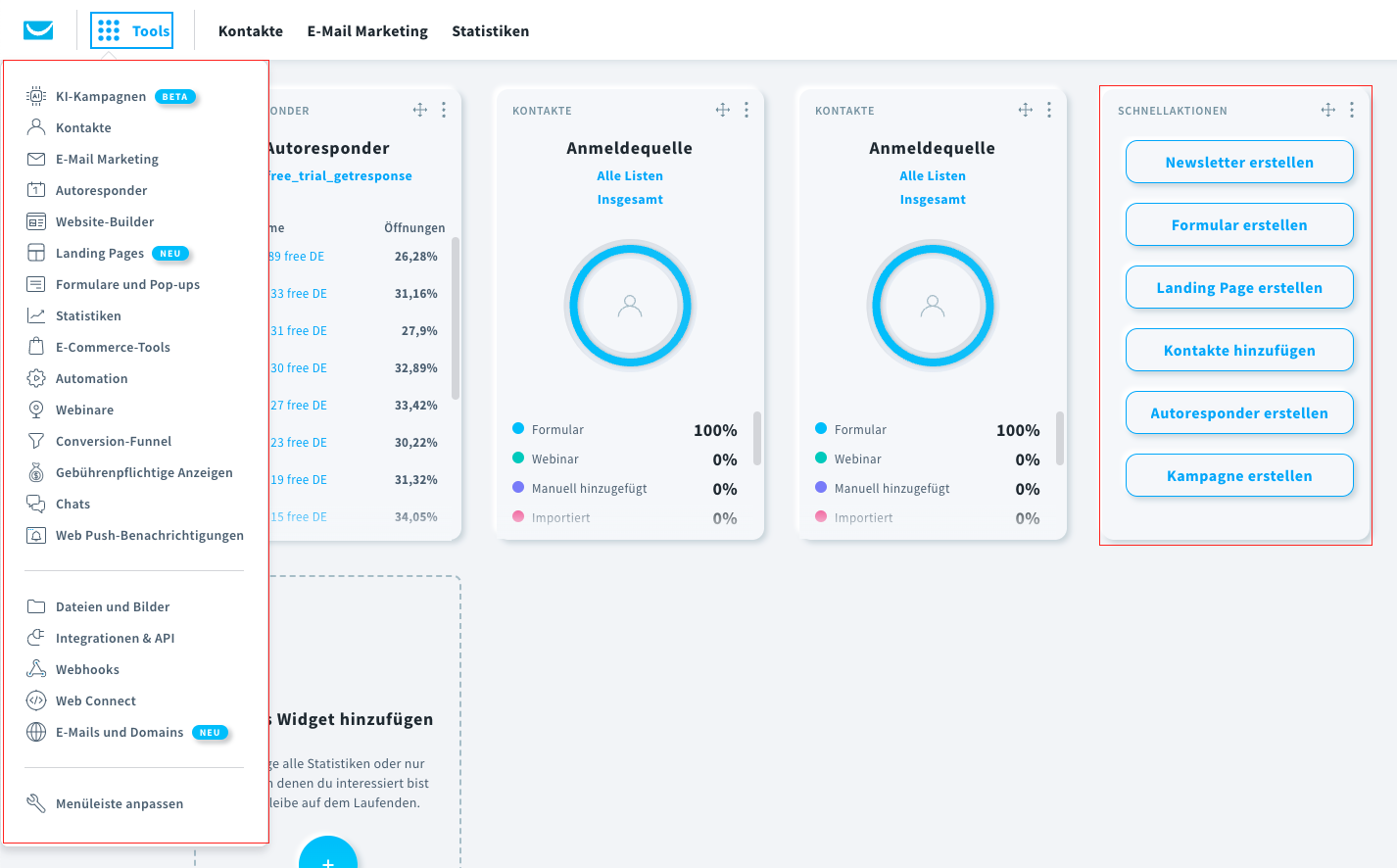
Task: Open E-Mail Marketing in top navigation
Action: (x=367, y=31)
